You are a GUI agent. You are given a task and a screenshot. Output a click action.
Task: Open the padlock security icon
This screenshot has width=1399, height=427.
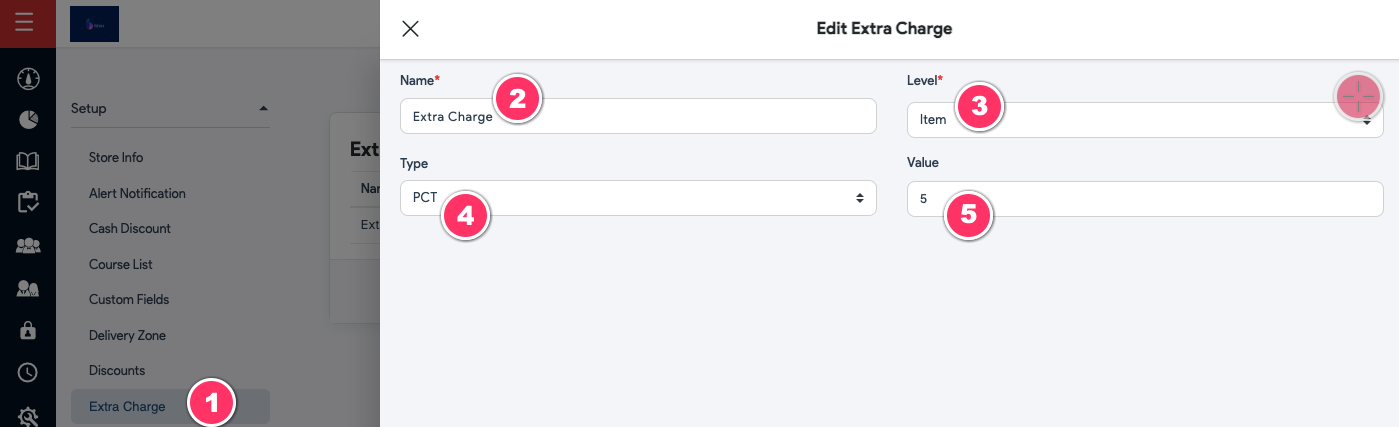(28, 329)
